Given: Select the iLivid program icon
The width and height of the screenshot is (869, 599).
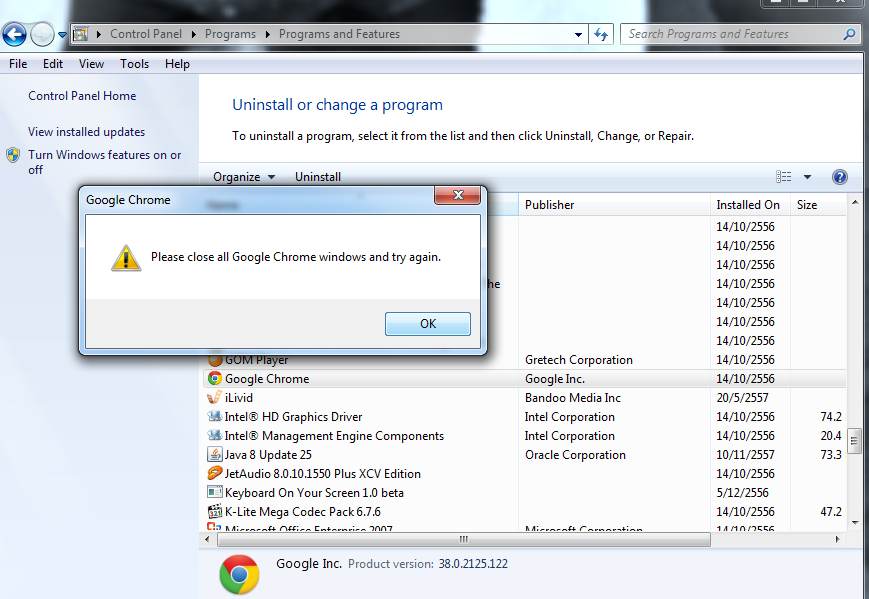Looking at the screenshot, I should (214, 397).
